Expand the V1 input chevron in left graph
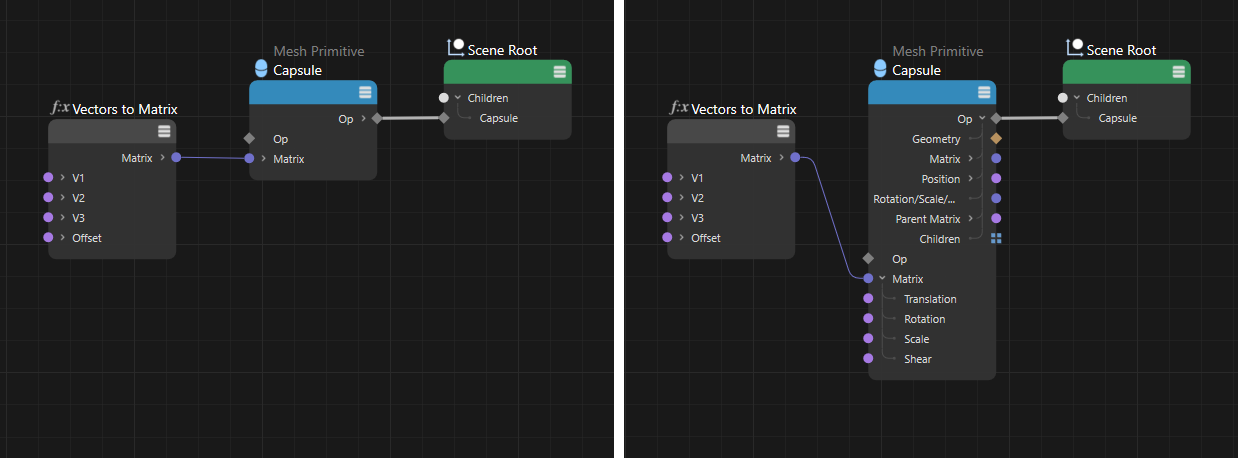1238x458 pixels. tap(63, 177)
